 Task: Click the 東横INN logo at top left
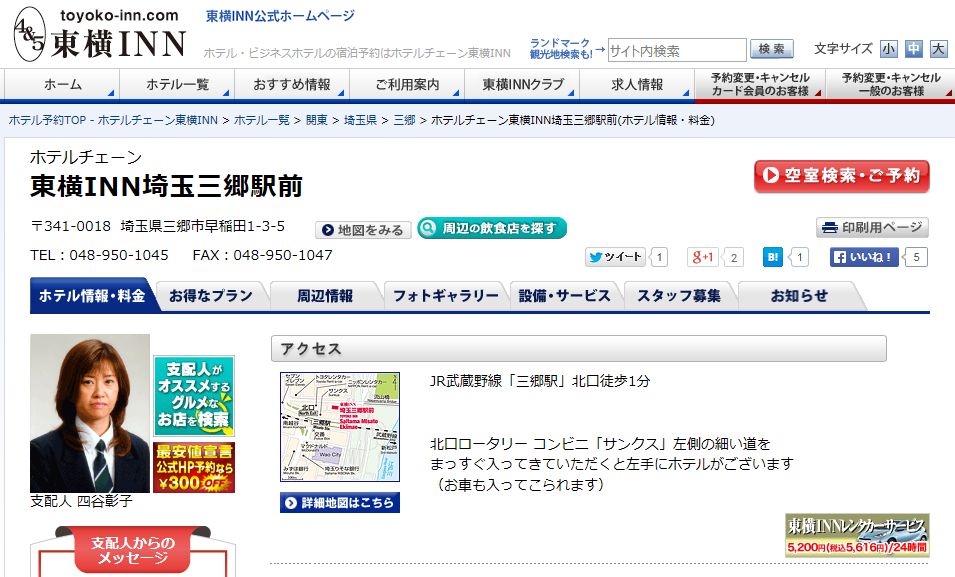100,34
